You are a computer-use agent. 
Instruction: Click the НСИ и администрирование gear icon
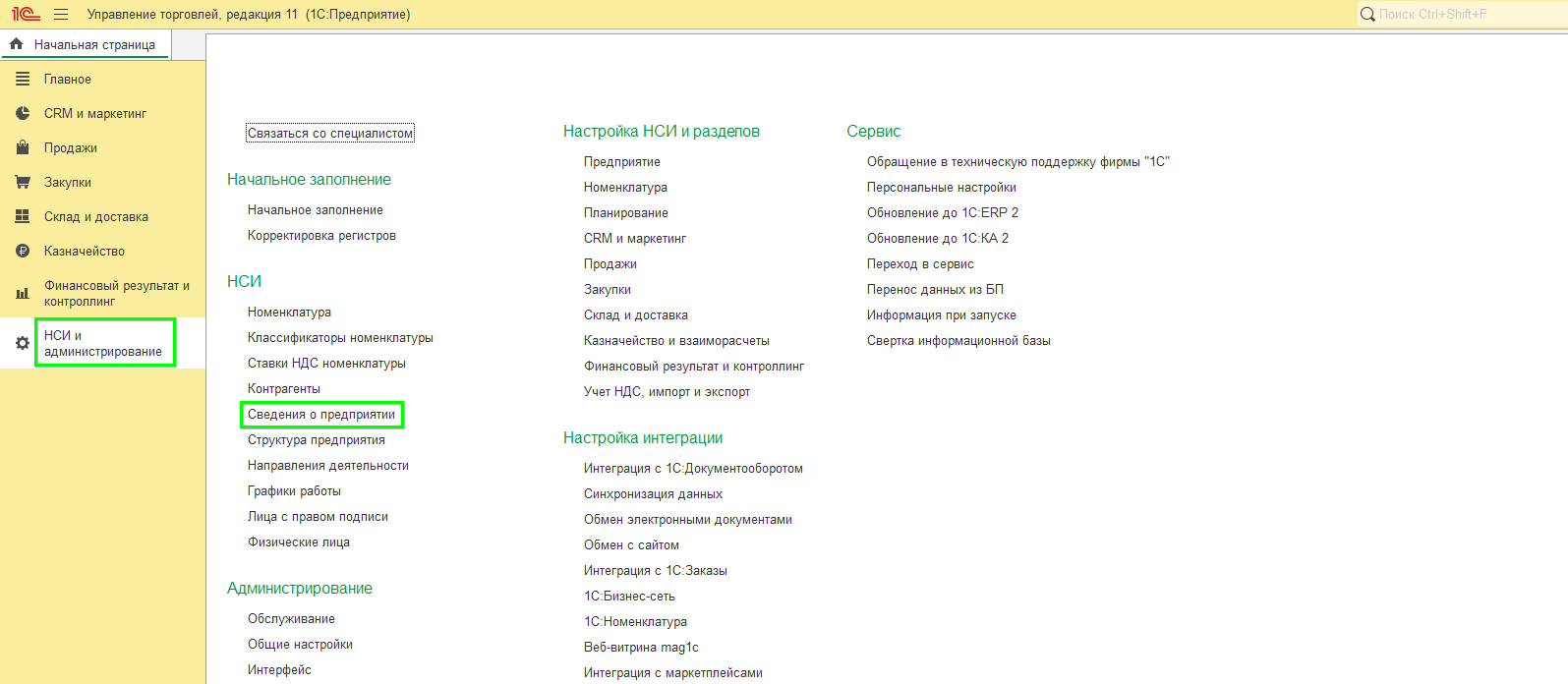23,343
